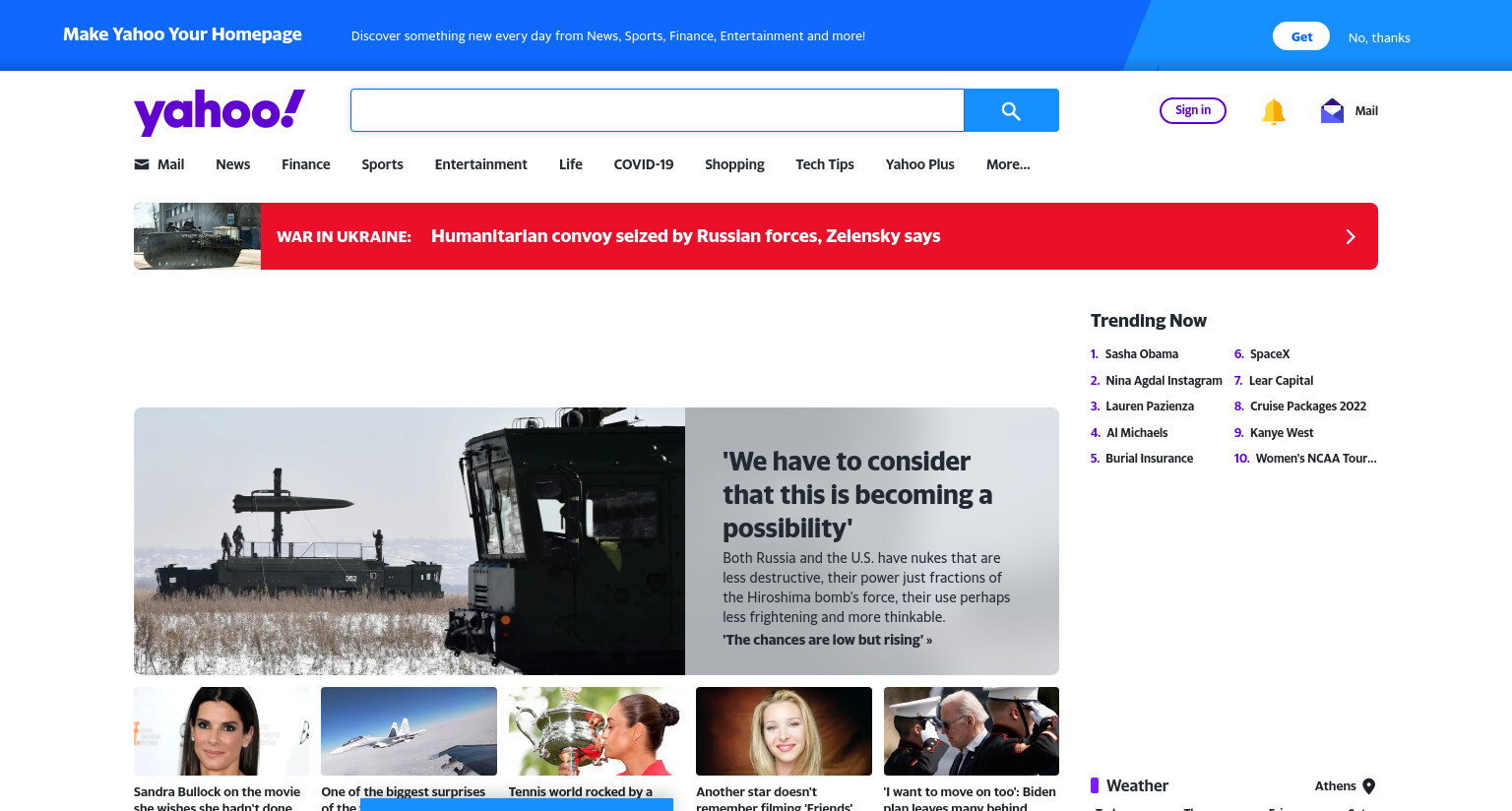Open the Women's NCAA Tour... trend

tap(1316, 459)
